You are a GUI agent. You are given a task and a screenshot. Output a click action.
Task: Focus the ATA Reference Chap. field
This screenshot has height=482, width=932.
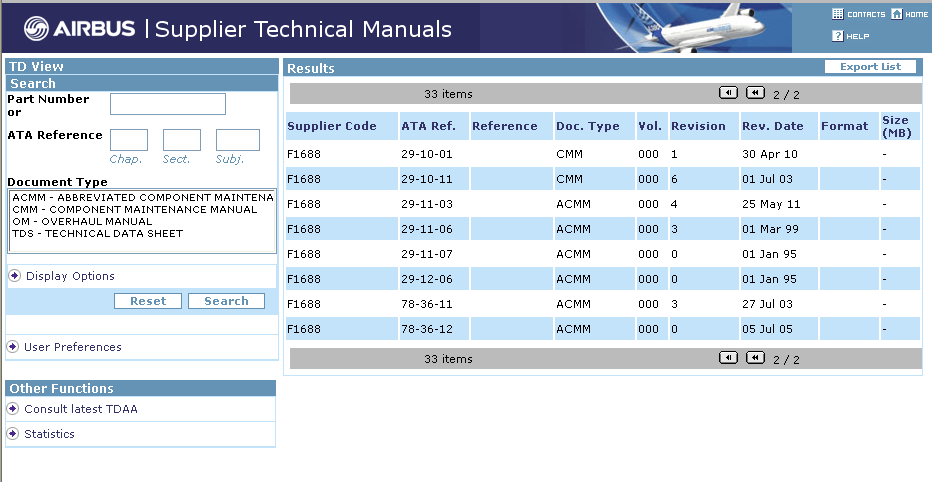pyautogui.click(x=129, y=140)
